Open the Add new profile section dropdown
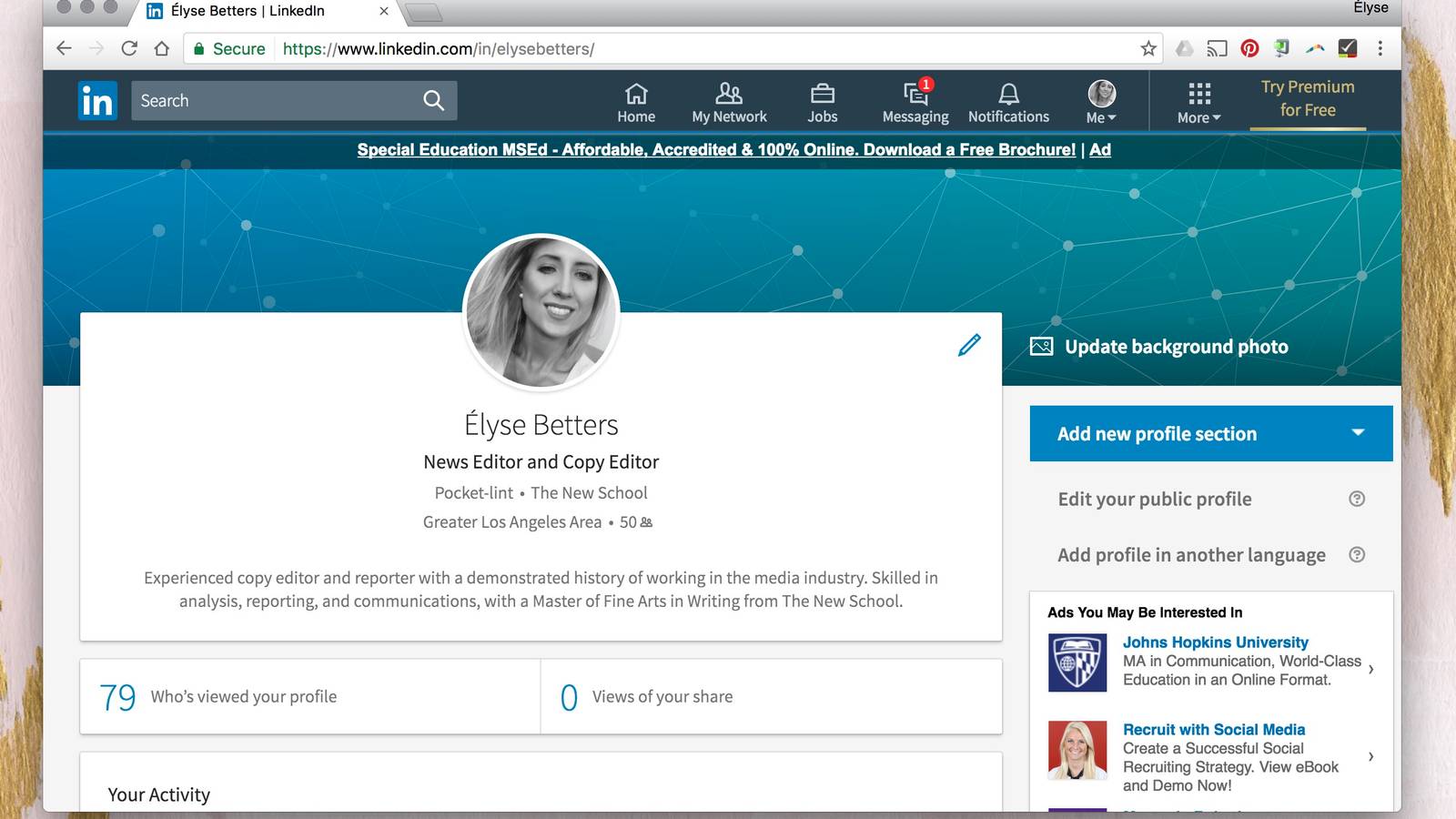1456x819 pixels. coord(1211,433)
